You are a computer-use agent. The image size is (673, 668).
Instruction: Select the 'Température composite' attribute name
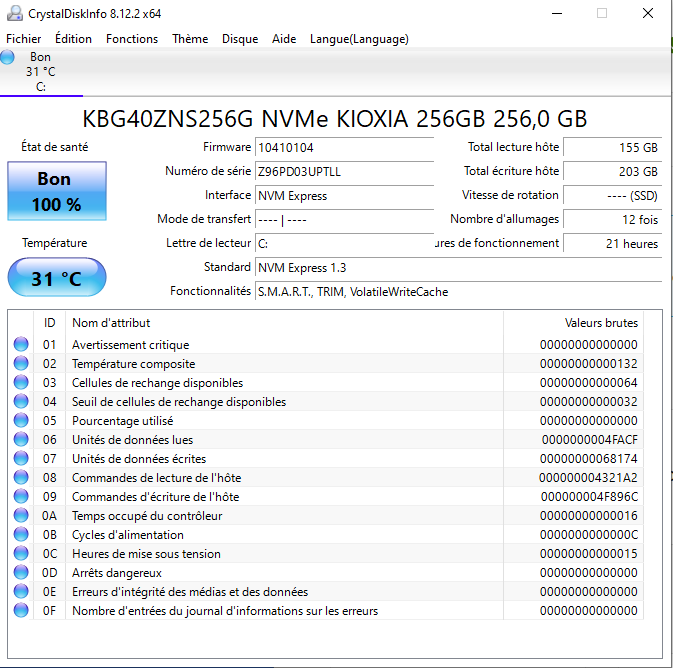(x=133, y=364)
